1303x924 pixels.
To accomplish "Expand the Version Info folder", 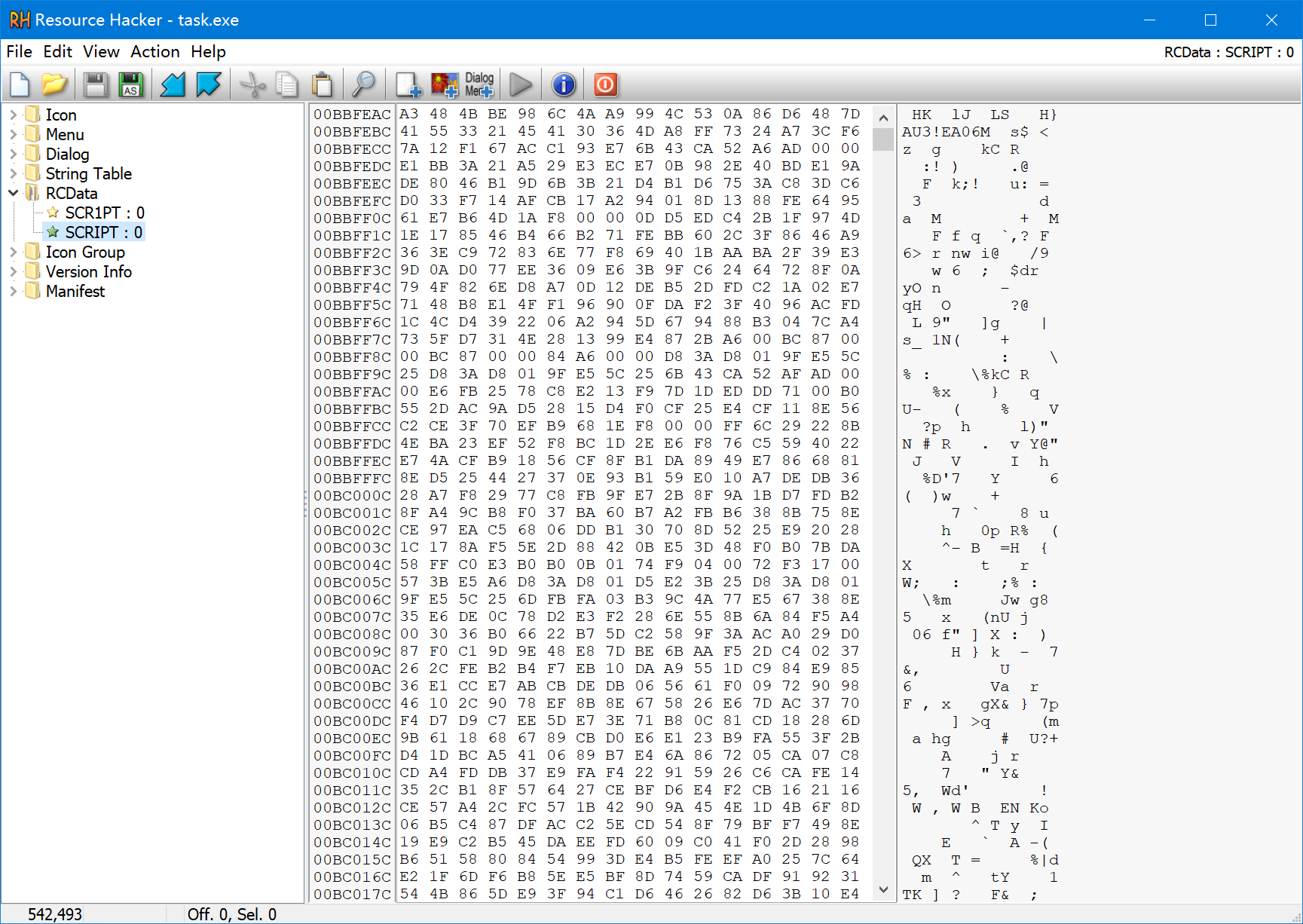I will 13,271.
